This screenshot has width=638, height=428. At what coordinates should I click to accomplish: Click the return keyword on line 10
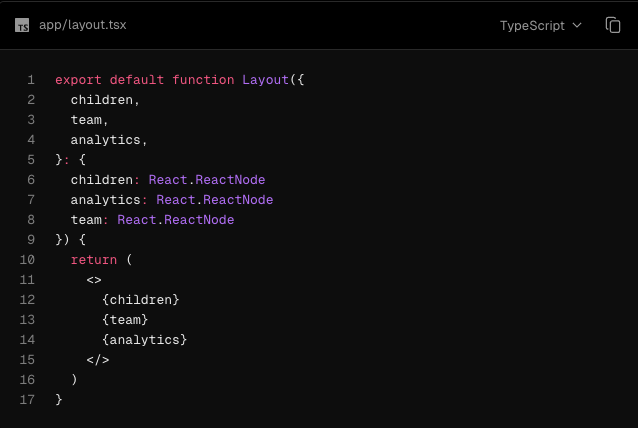pyautogui.click(x=93, y=260)
